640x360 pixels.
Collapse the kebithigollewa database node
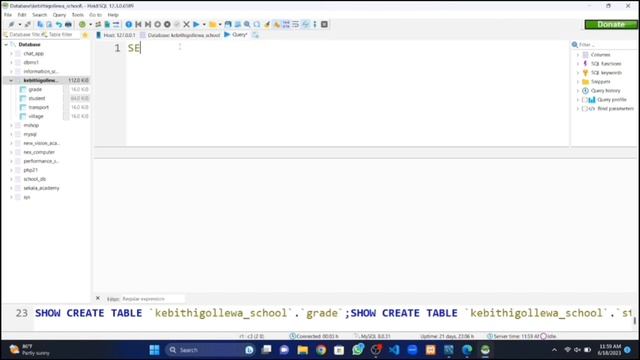(11, 80)
